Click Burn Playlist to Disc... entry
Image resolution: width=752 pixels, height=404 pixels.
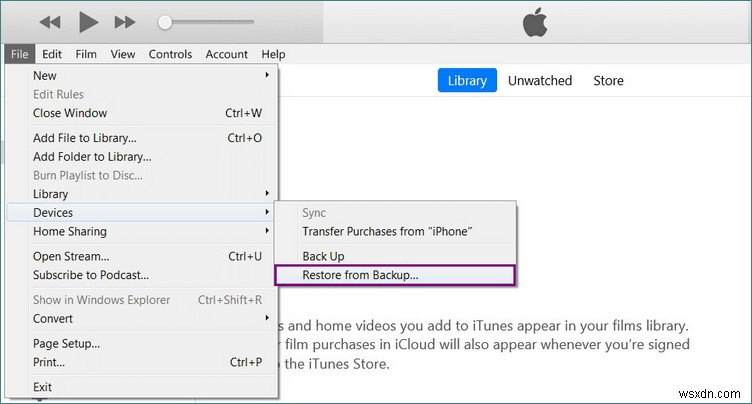[x=141, y=176]
